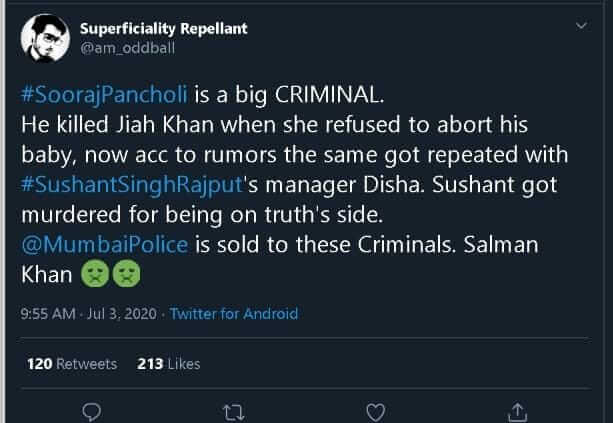The width and height of the screenshot is (613, 423).
Task: Like the tweet with the heart icon
Action: 375,411
